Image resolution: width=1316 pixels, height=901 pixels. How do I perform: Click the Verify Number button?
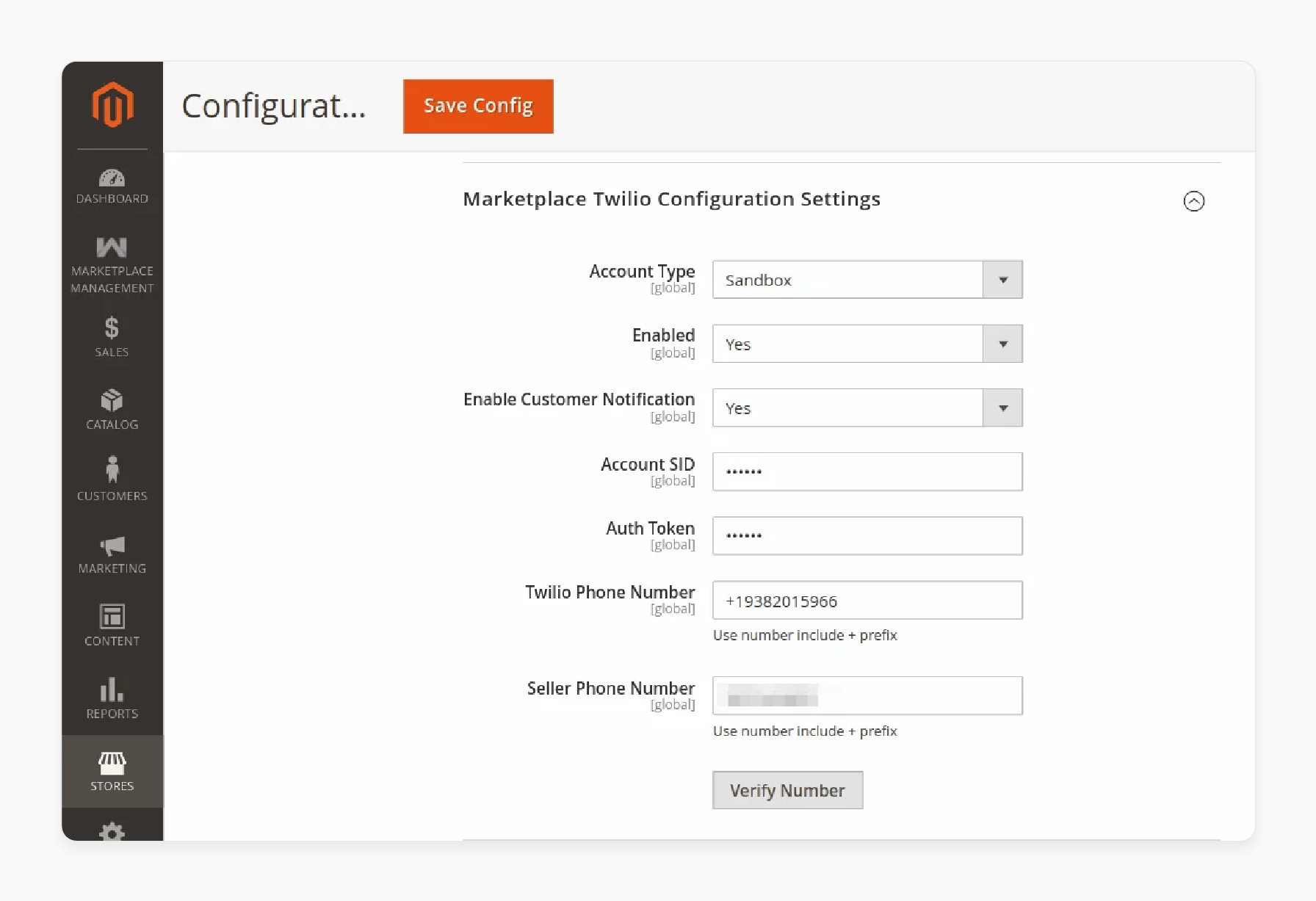[787, 790]
